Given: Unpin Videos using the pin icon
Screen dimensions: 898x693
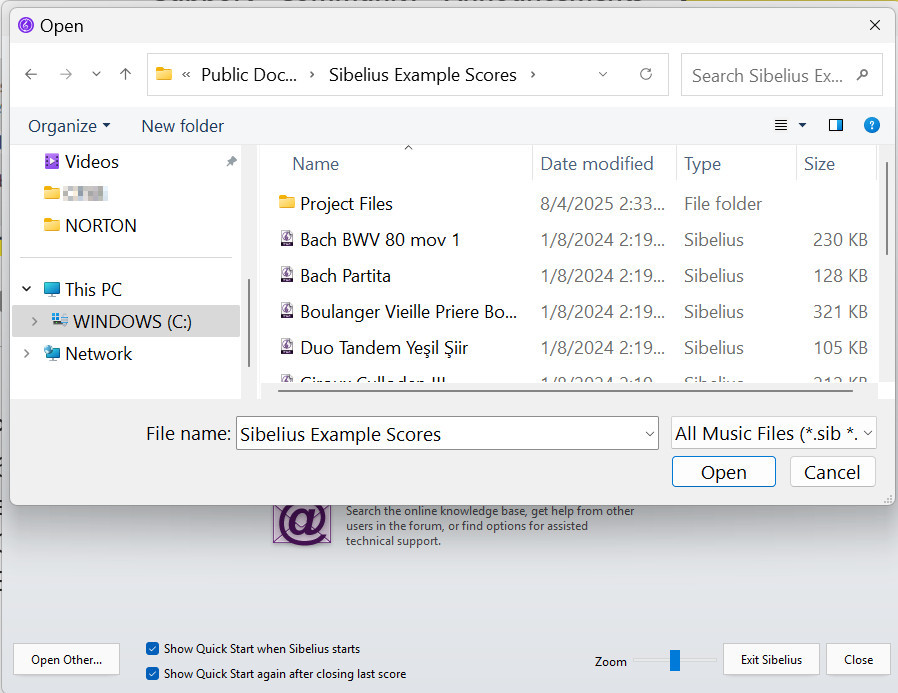Looking at the screenshot, I should click(231, 162).
